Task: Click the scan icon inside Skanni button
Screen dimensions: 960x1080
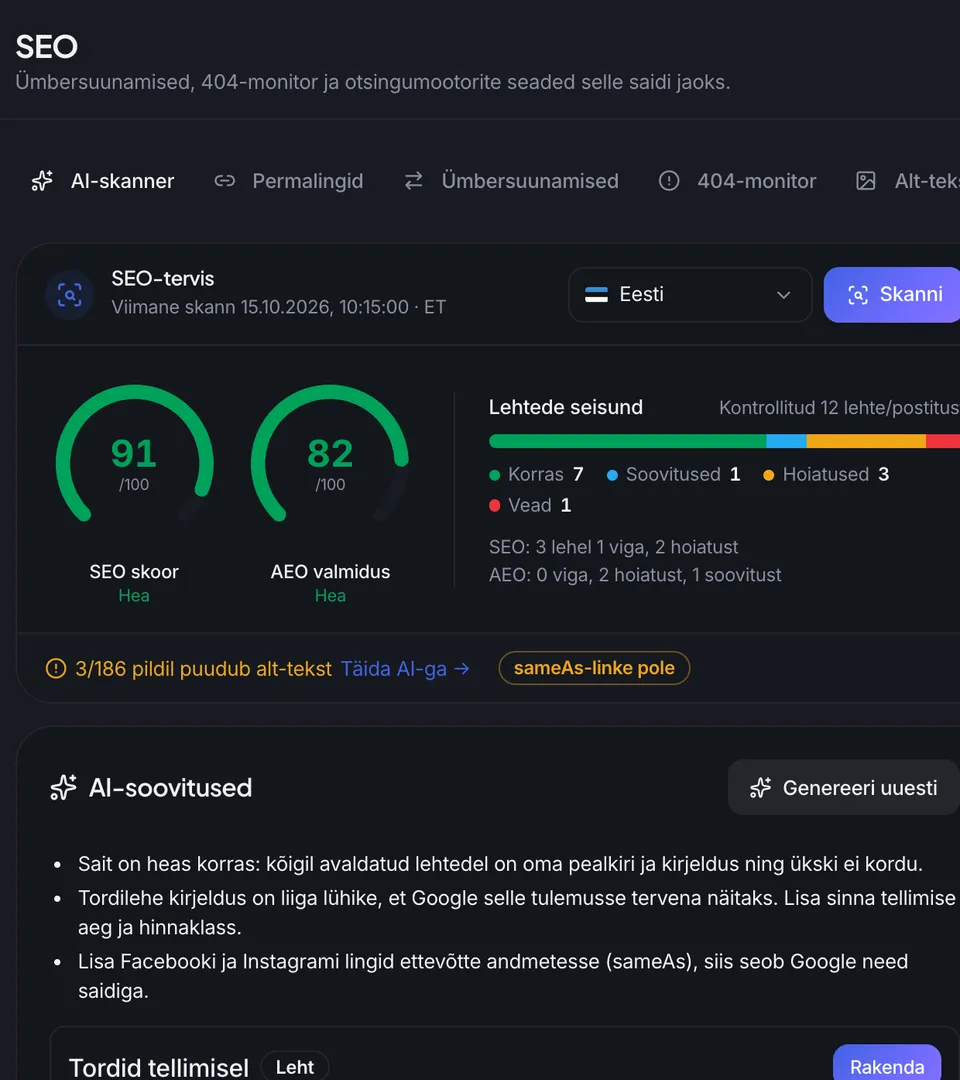Action: tap(858, 295)
